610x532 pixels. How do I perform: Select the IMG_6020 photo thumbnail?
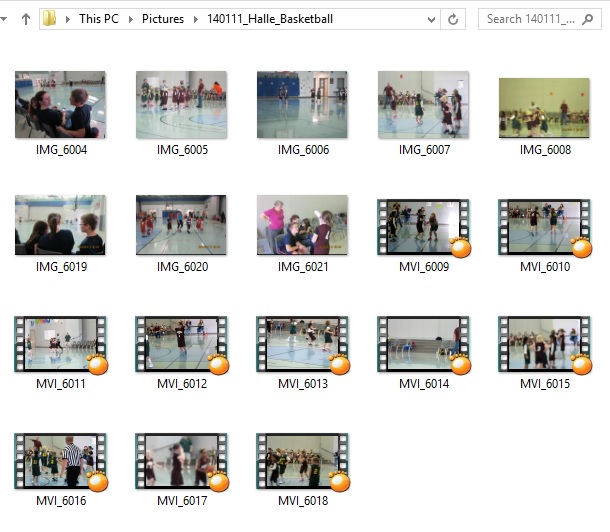[x=181, y=225]
